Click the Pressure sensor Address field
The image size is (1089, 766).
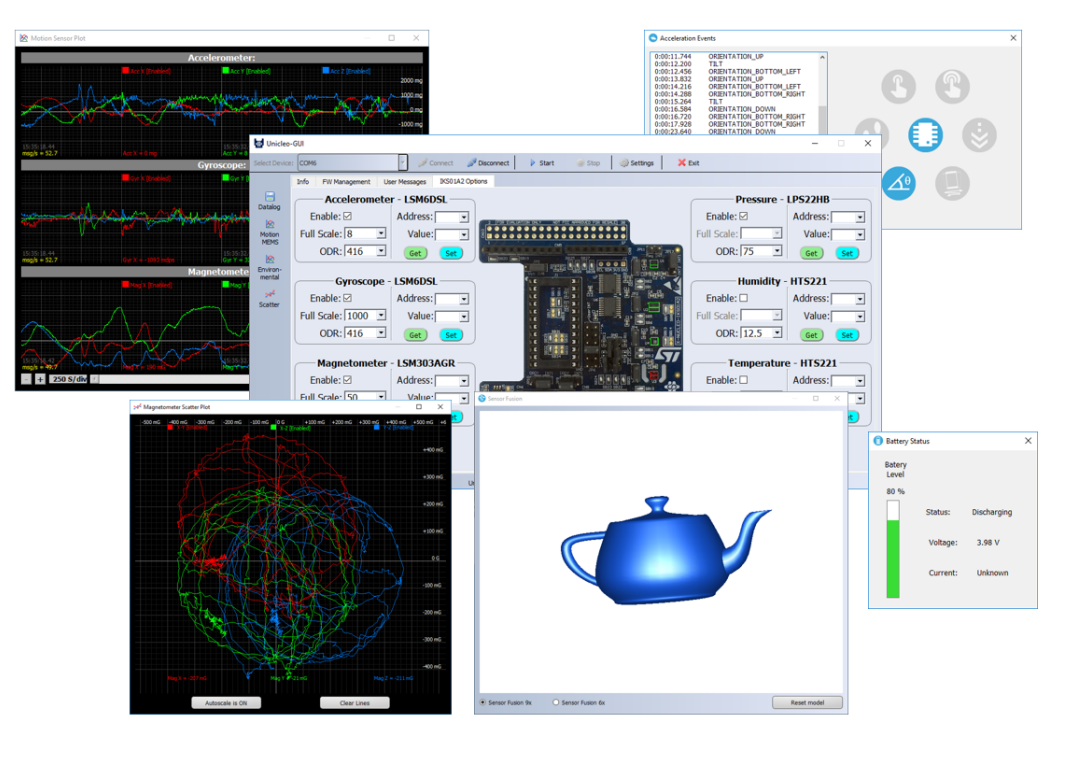[x=849, y=217]
